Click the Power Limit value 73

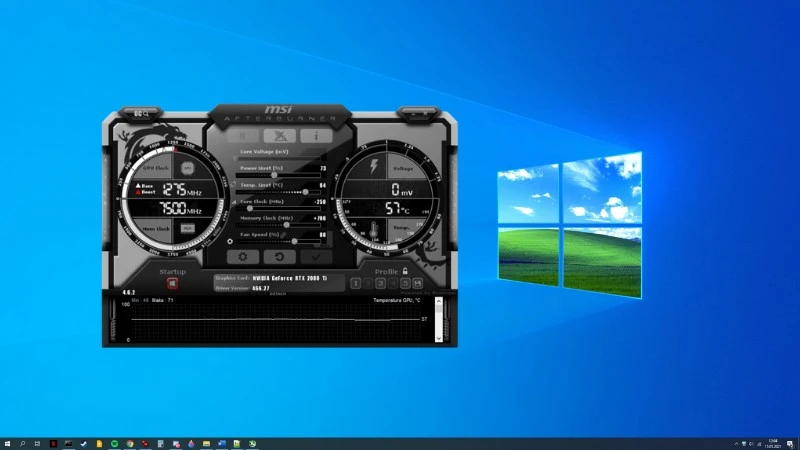[x=323, y=168]
